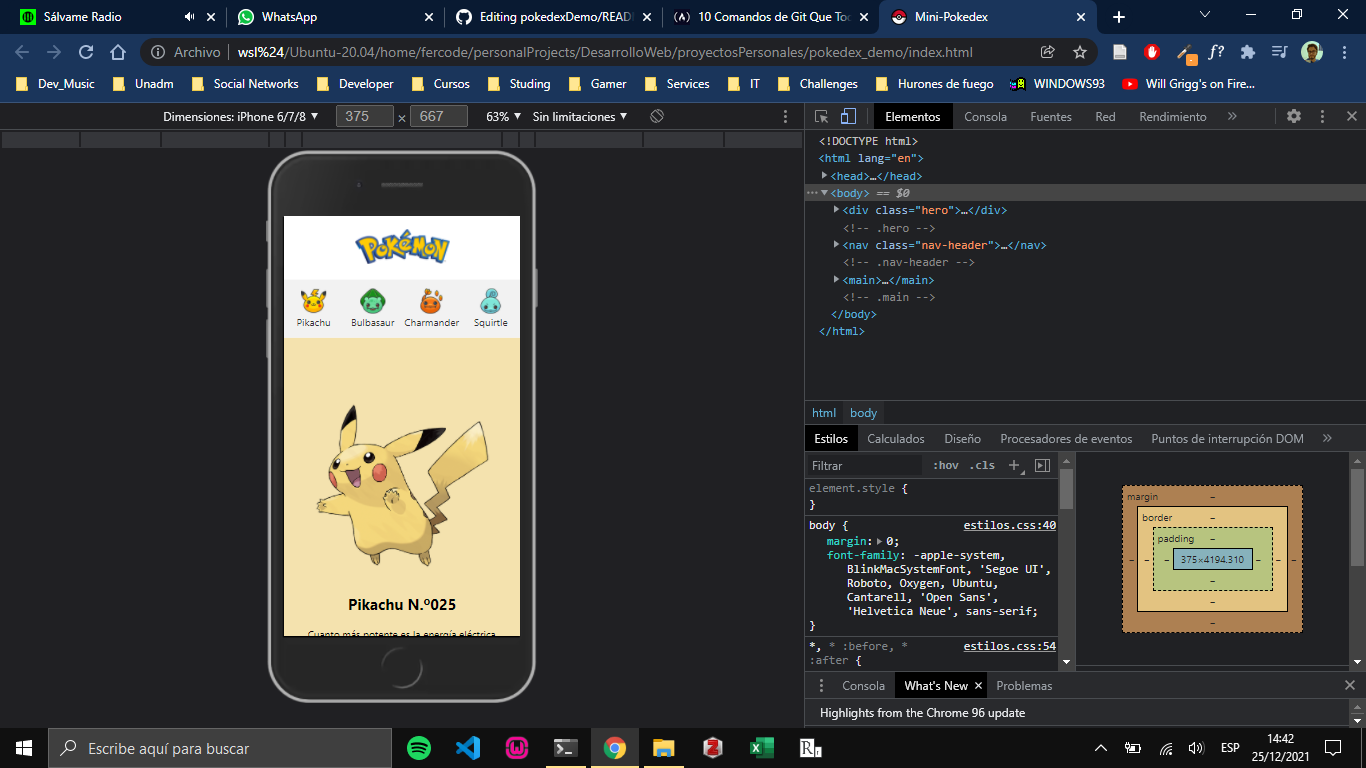Open ColorZilla eyedropper extension
The height and width of the screenshot is (768, 1366).
click(x=1184, y=52)
